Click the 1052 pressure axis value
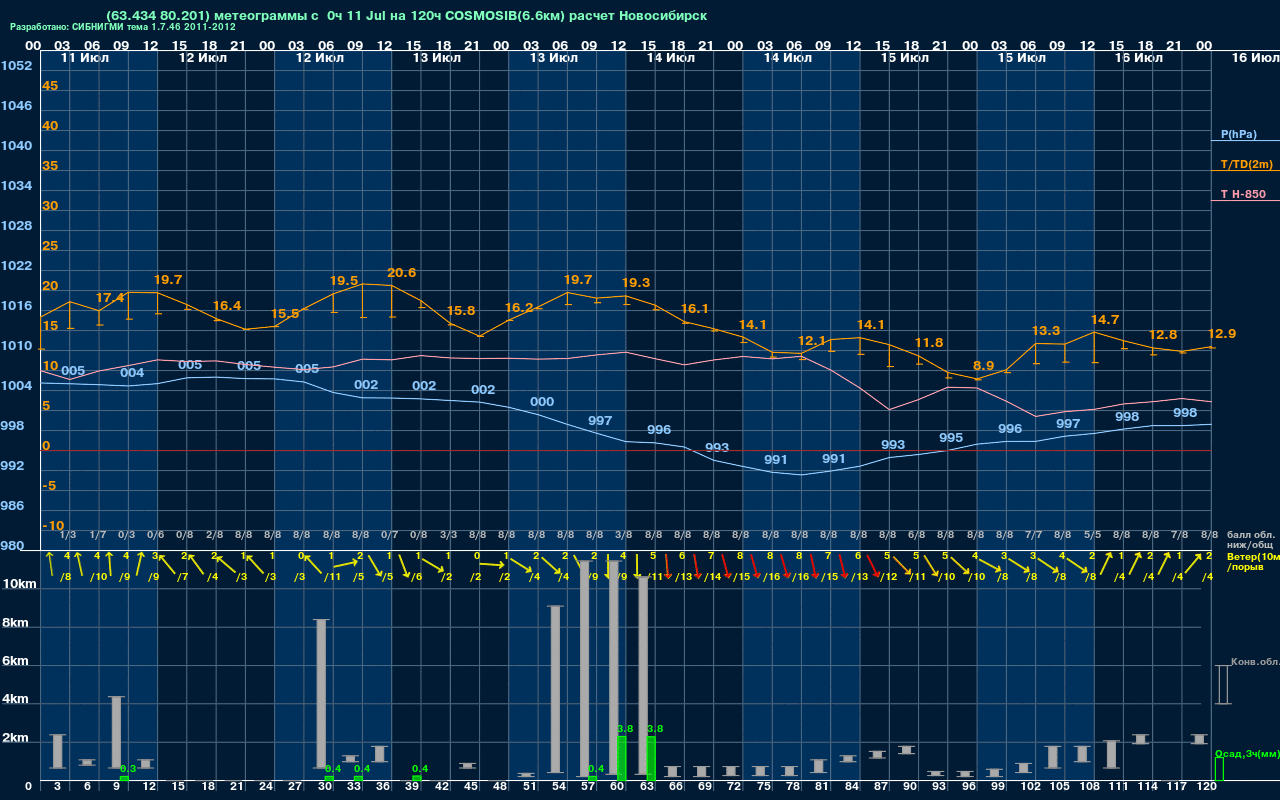1280x800 pixels. click(x=15, y=66)
